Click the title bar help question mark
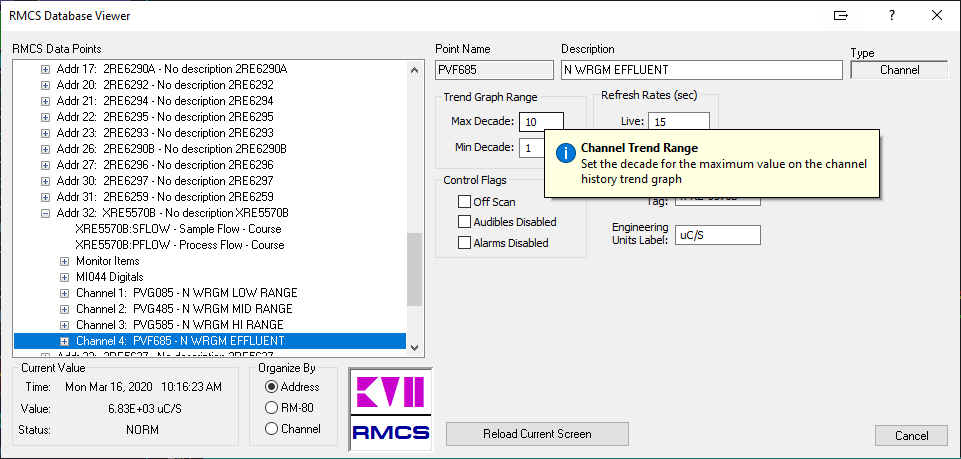 [x=892, y=15]
